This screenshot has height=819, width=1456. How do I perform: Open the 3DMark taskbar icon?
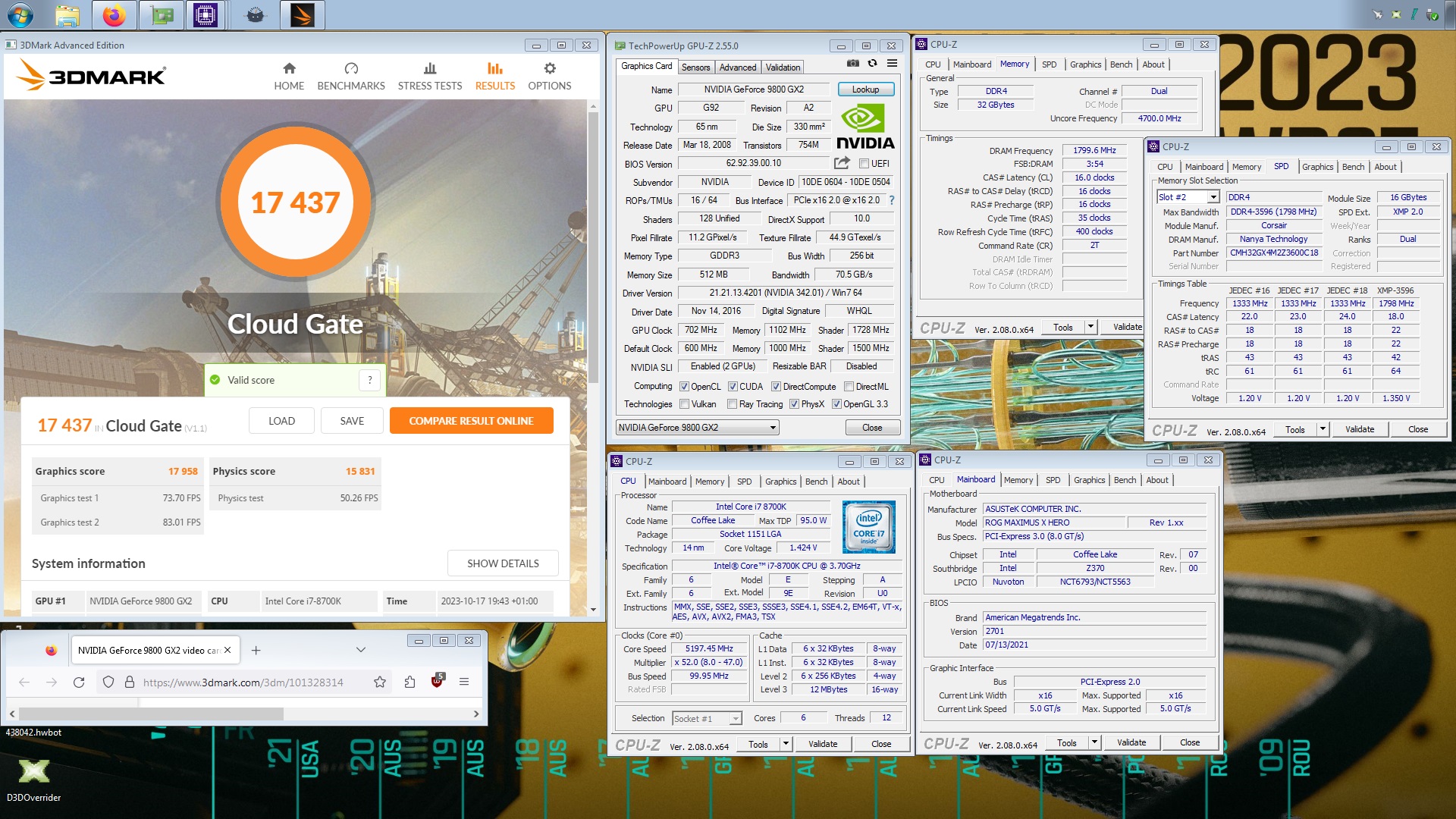302,14
